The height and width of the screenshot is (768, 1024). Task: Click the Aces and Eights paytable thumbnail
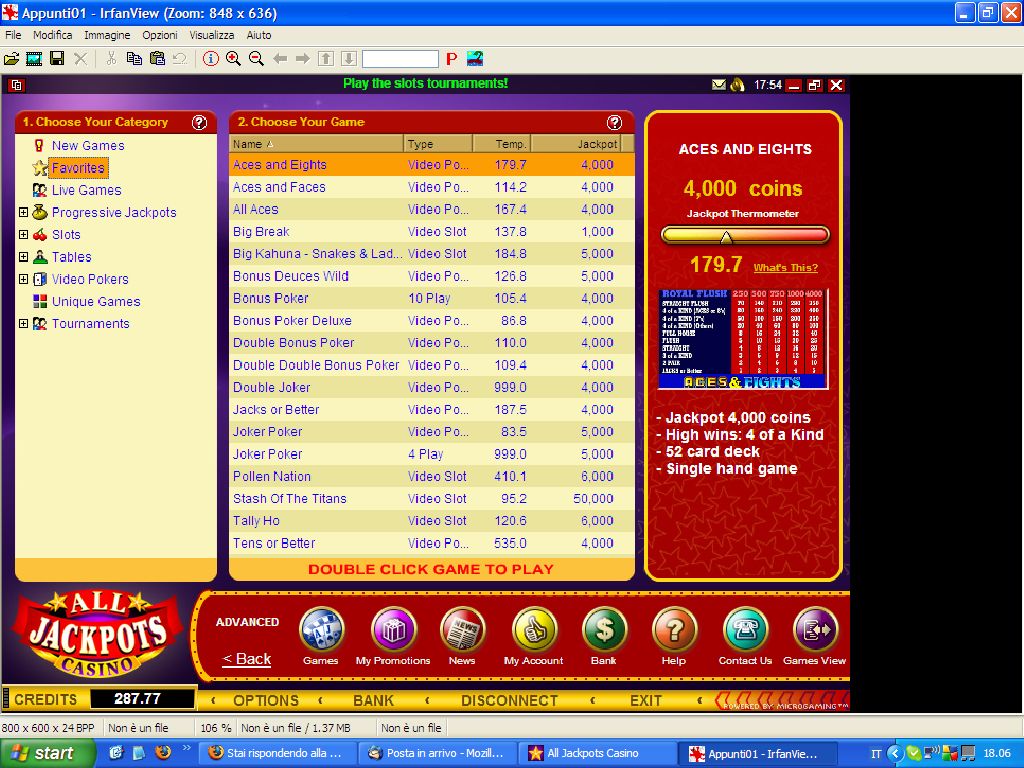pyautogui.click(x=744, y=339)
